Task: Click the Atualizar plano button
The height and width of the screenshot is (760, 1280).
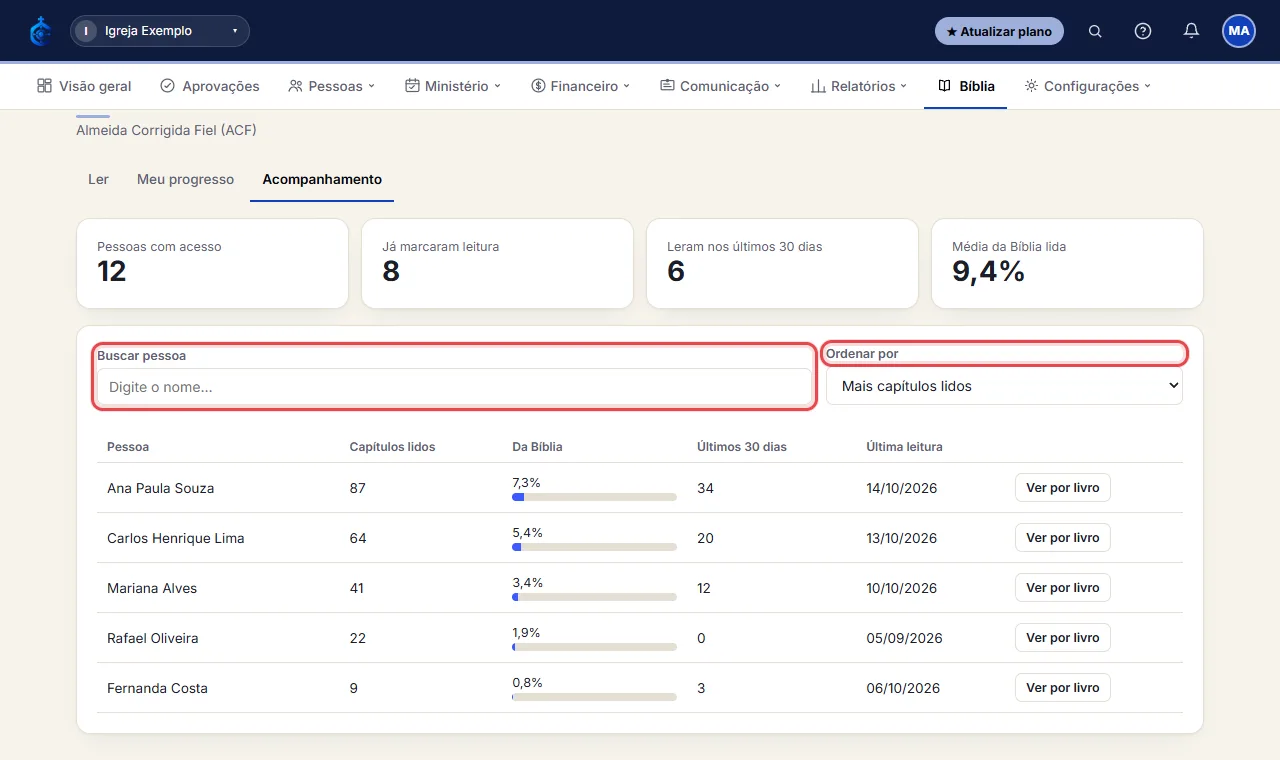Action: tap(999, 31)
